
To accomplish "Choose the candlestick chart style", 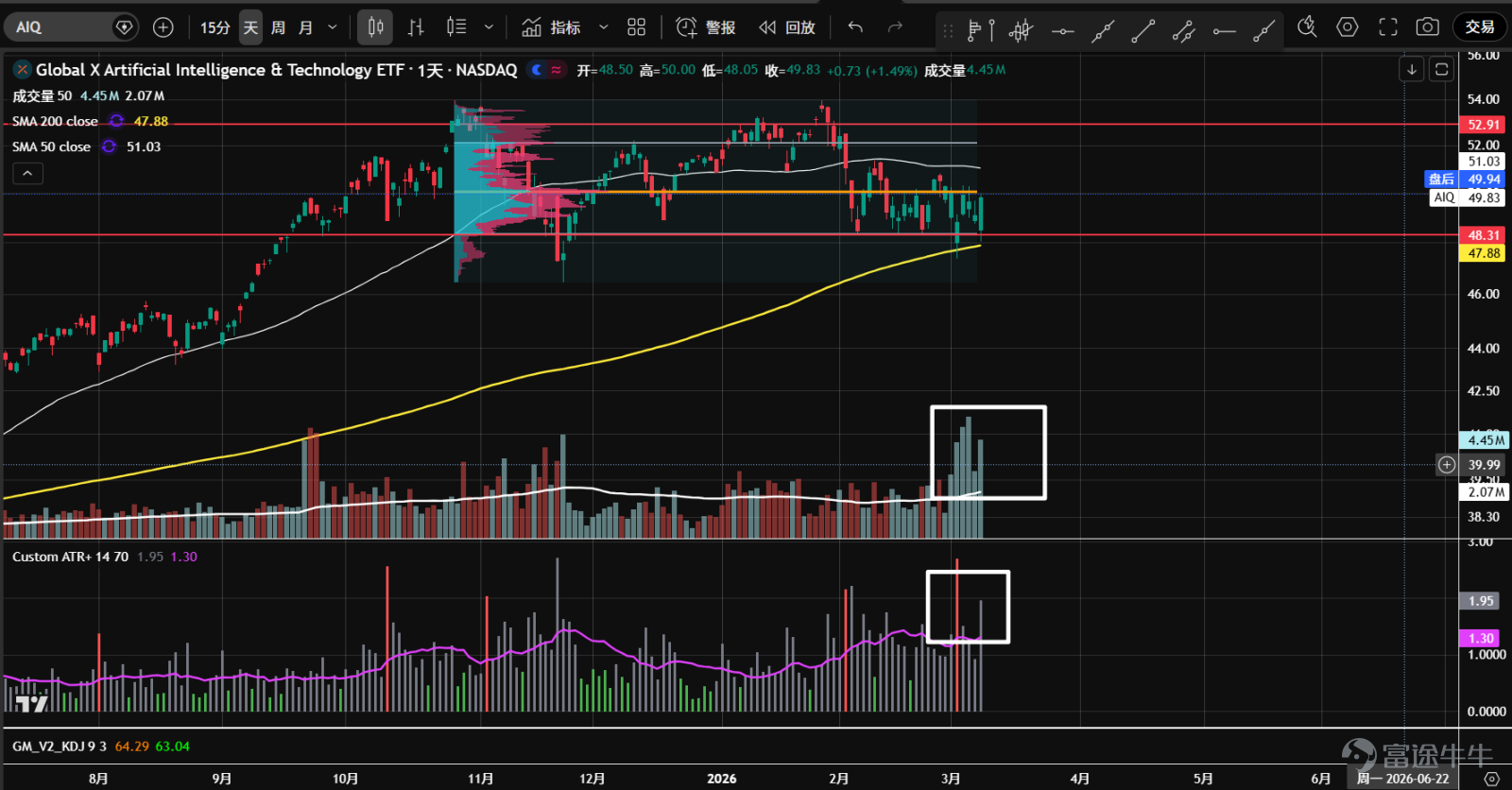I will pyautogui.click(x=375, y=27).
